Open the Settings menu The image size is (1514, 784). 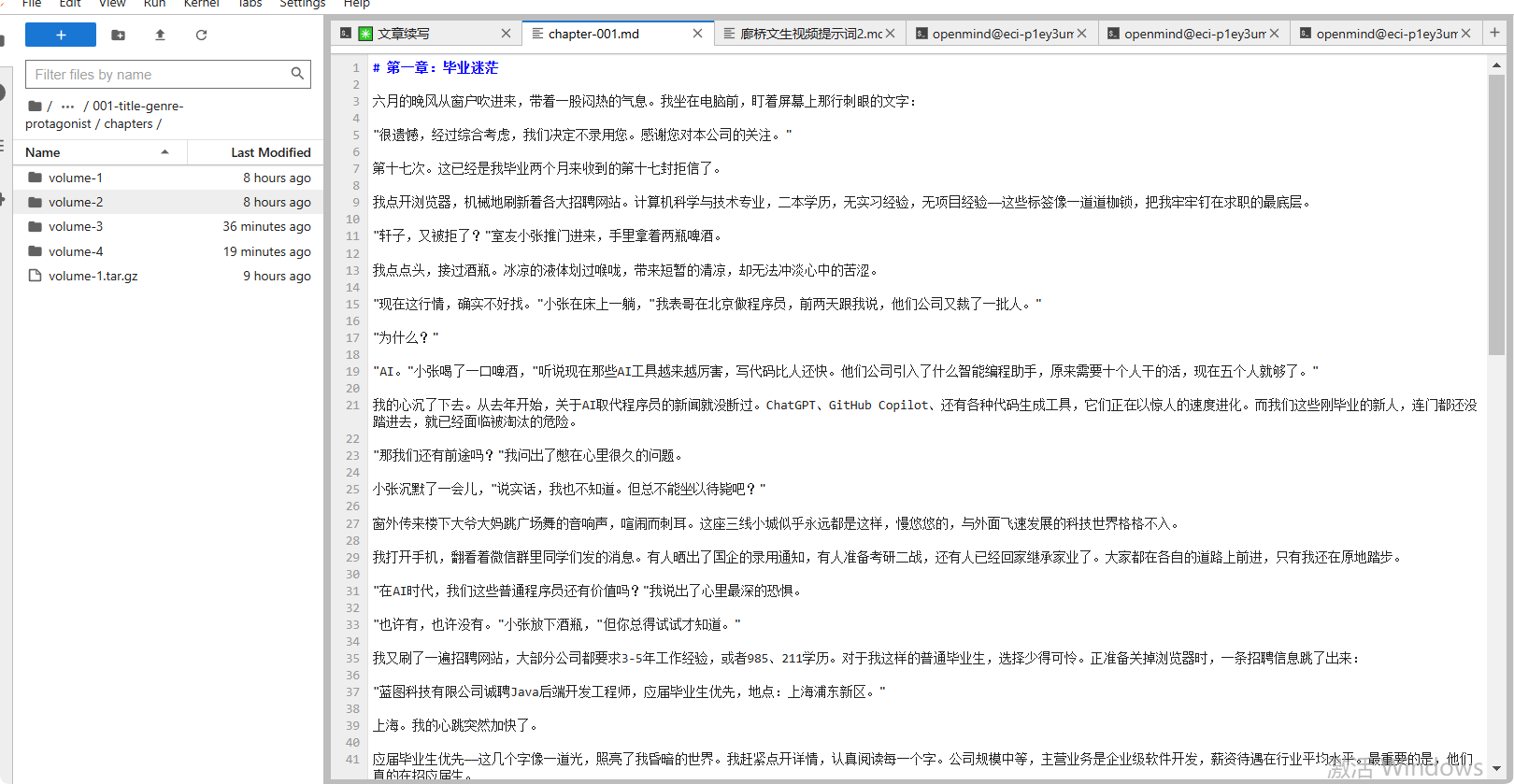click(x=302, y=4)
